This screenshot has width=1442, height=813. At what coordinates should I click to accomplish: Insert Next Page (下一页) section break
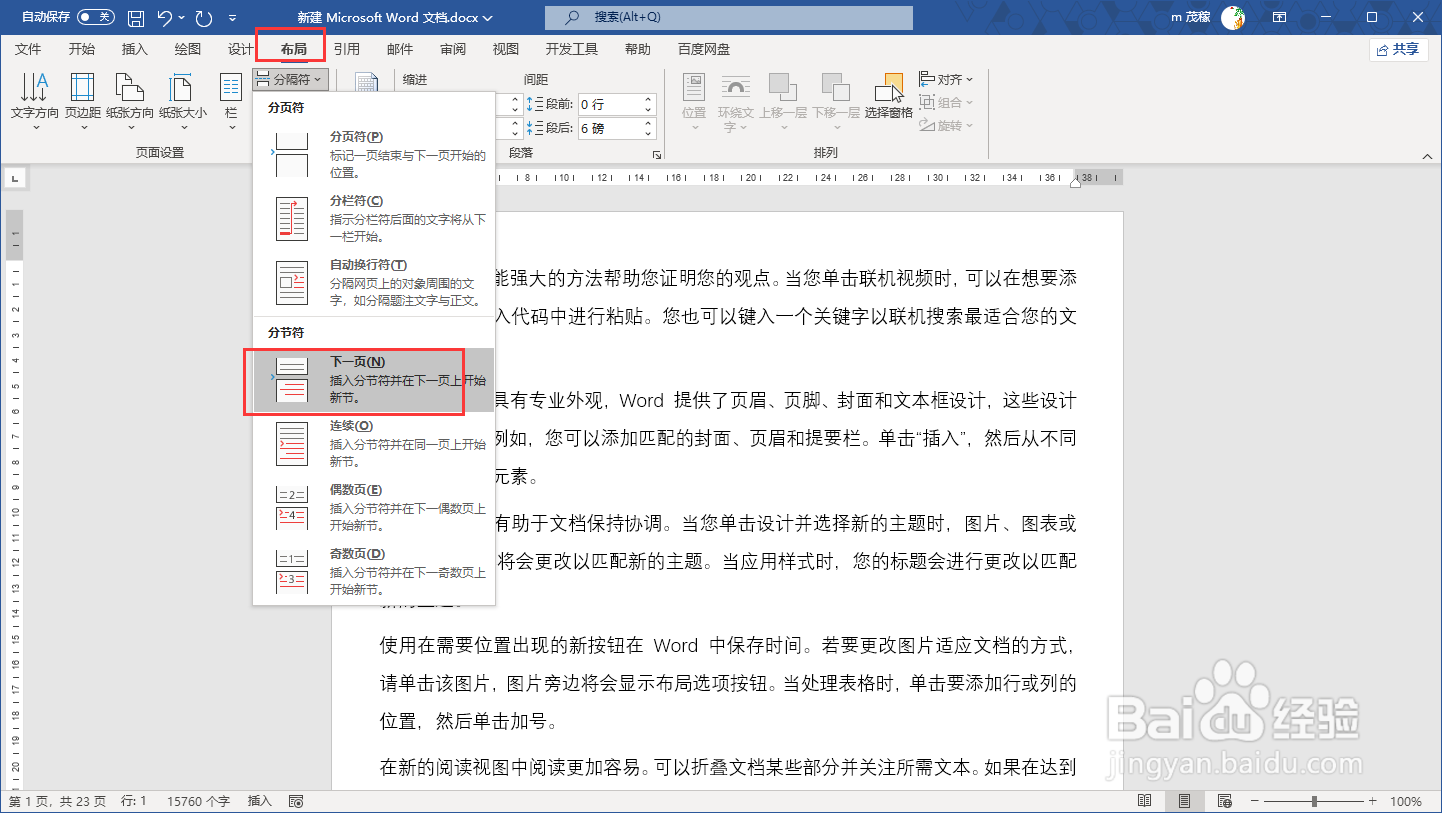374,380
